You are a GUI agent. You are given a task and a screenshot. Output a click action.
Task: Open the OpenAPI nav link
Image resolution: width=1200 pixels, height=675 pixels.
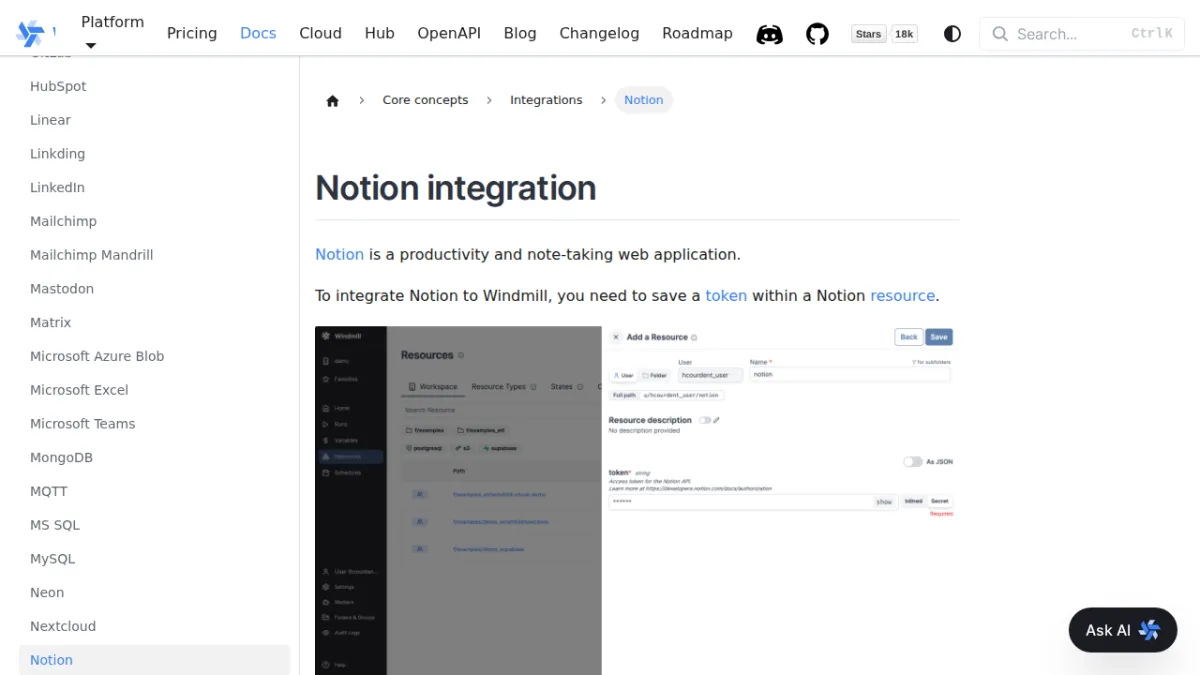click(x=449, y=33)
